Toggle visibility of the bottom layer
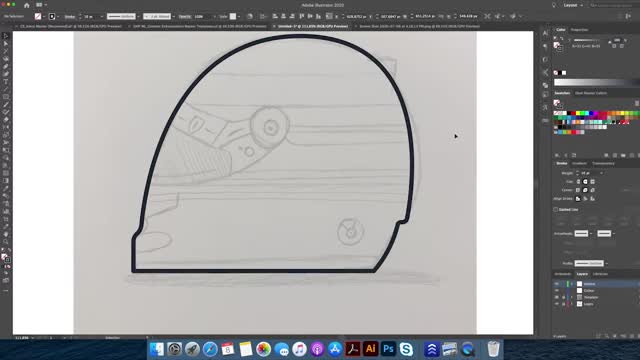 557,304
